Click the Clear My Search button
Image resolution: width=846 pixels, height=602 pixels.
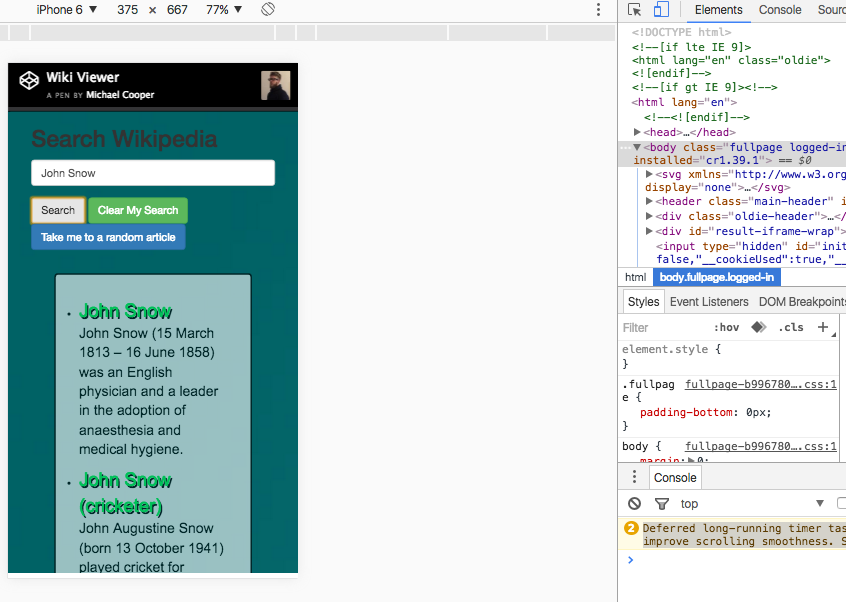point(138,210)
